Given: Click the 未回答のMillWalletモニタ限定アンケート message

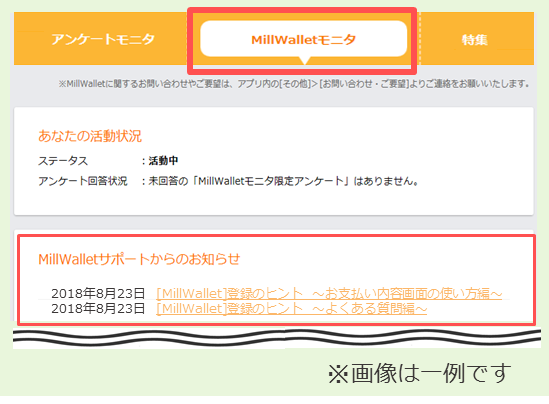Looking at the screenshot, I should coord(283,181).
